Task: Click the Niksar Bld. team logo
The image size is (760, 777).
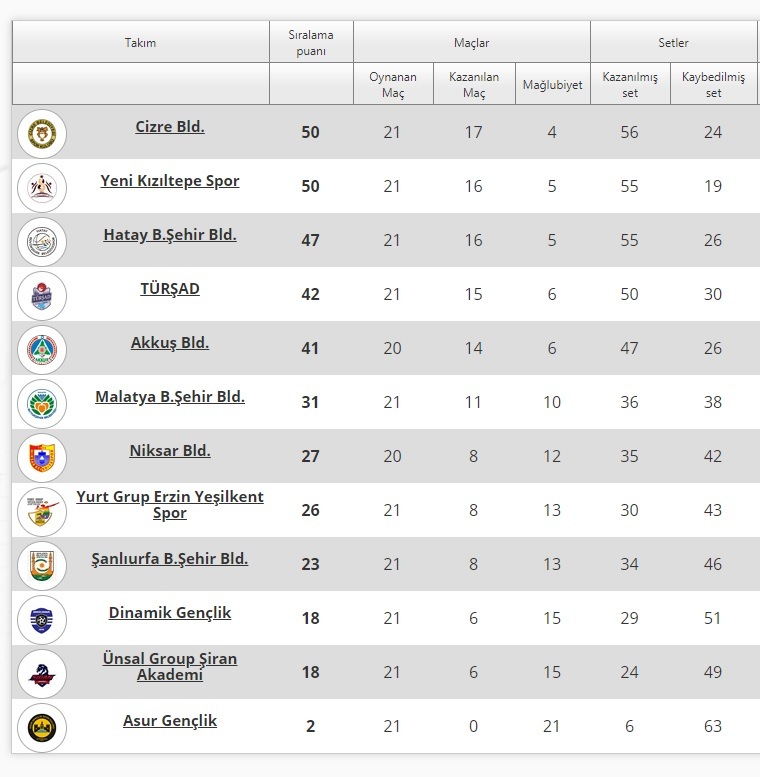Action: 42,457
